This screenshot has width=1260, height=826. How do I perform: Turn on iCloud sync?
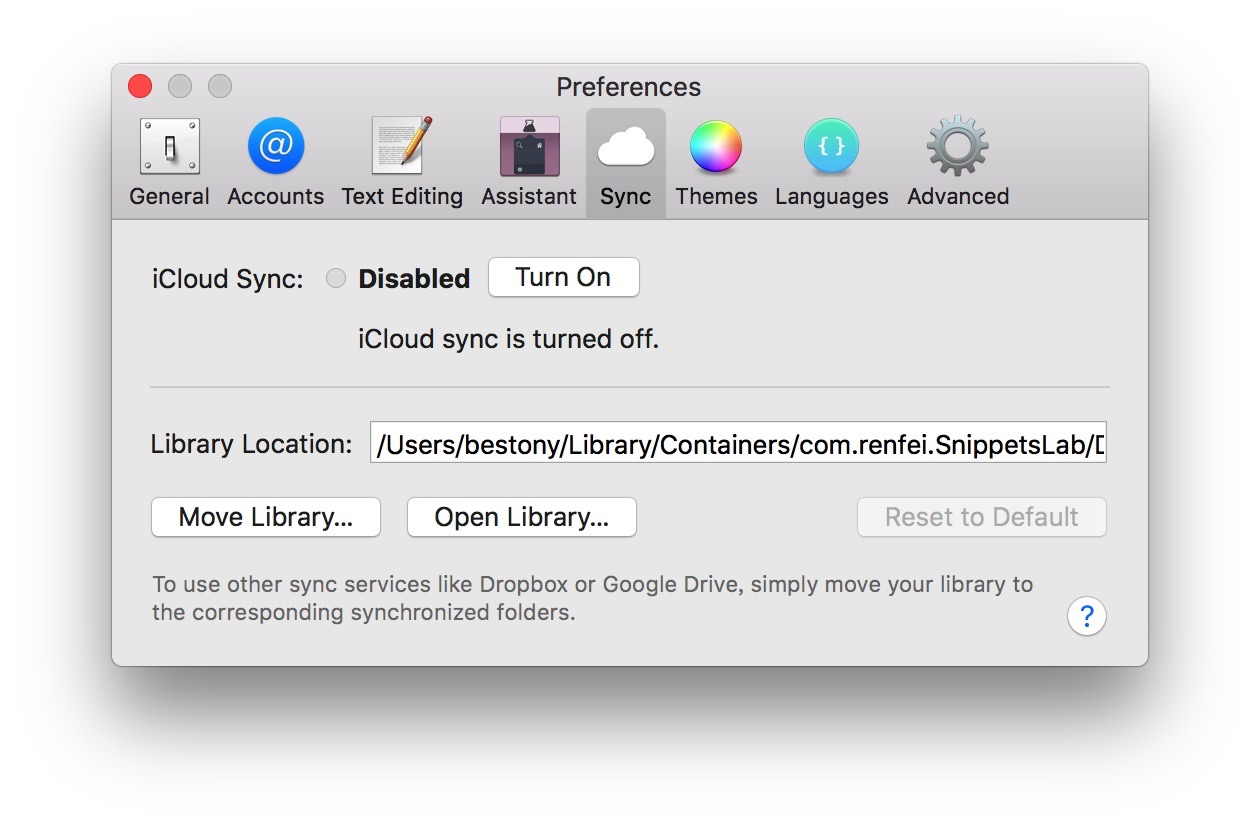(x=563, y=277)
